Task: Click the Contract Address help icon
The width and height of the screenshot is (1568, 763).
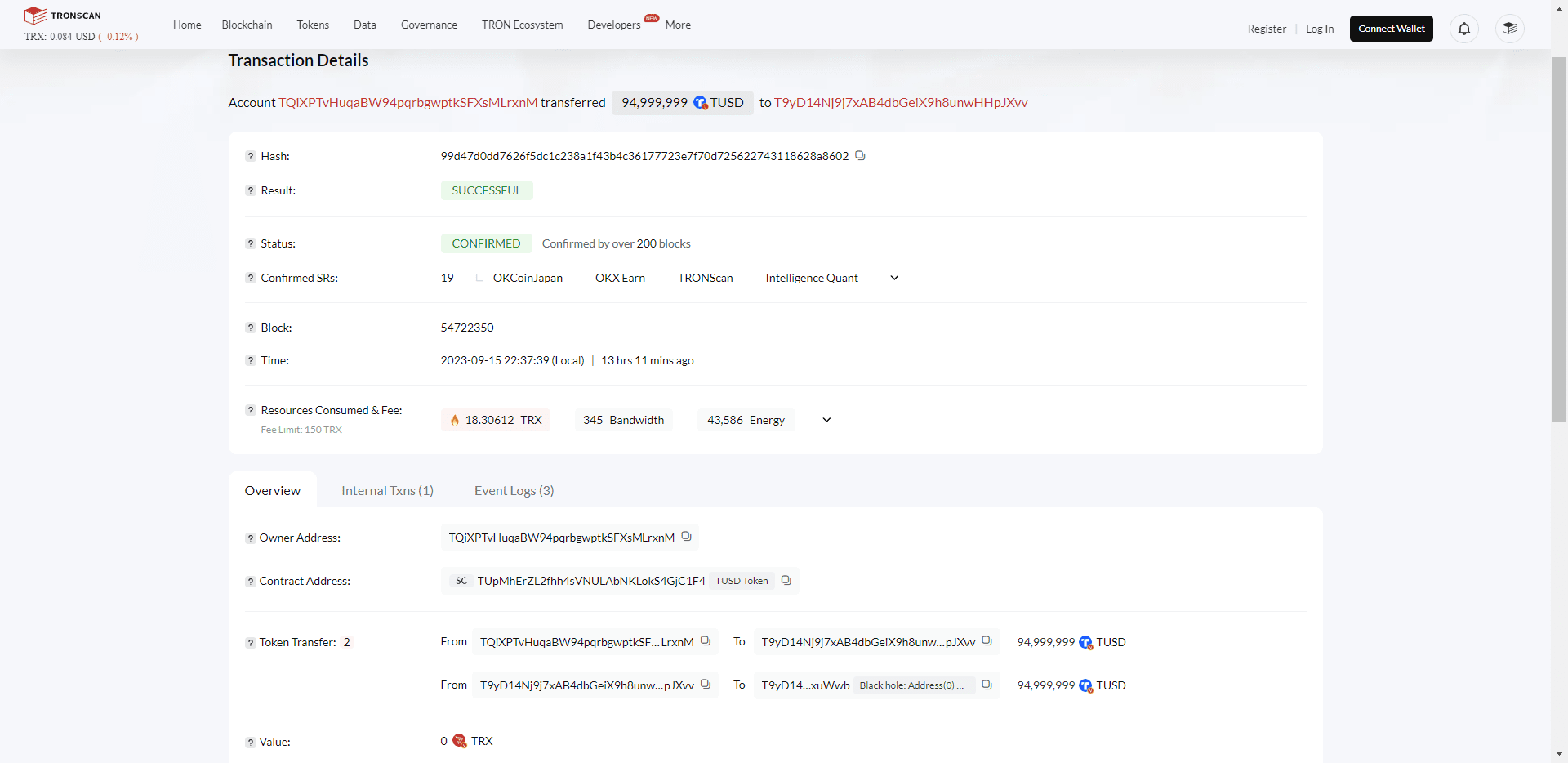Action: point(251,582)
